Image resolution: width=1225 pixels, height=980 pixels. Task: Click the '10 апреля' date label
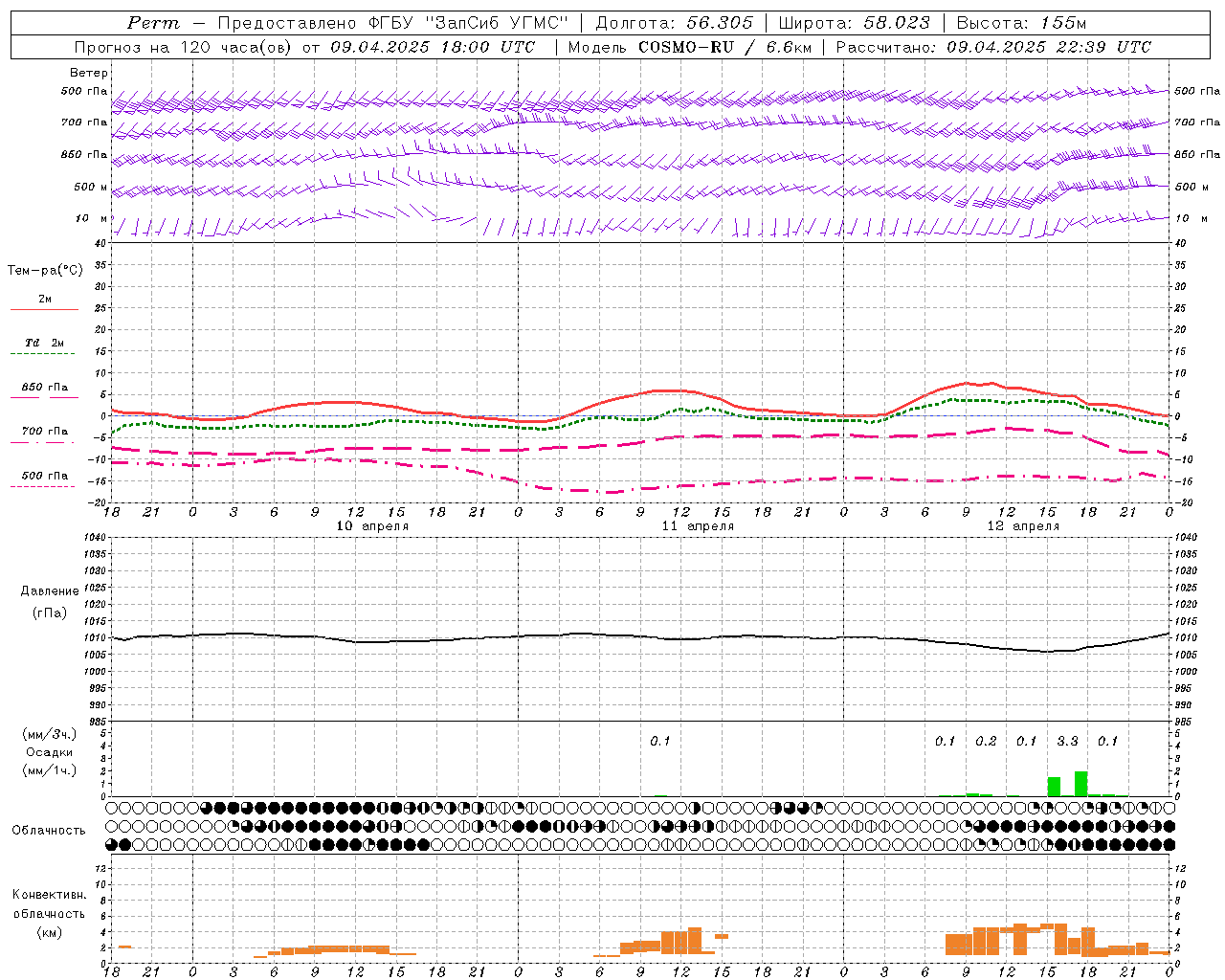pos(372,526)
